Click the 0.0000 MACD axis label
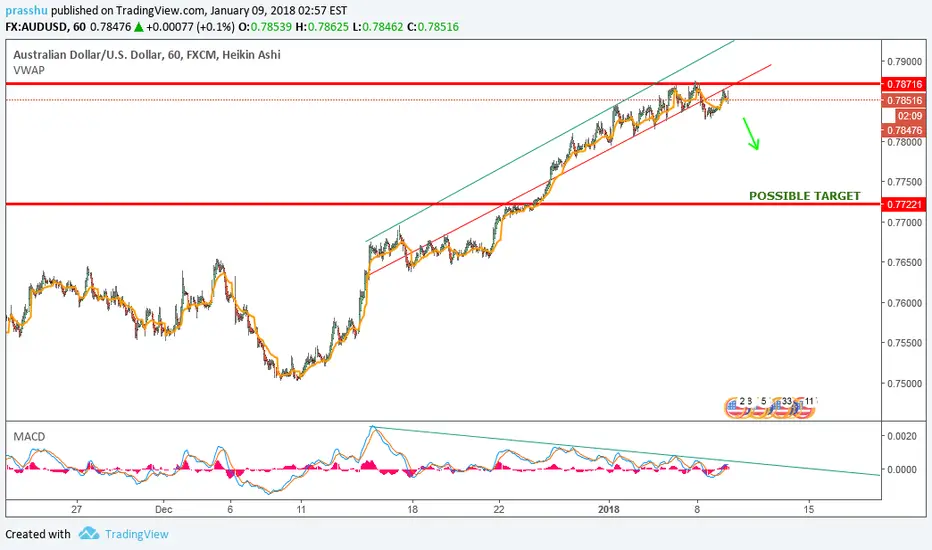932x550 pixels. pyautogui.click(x=902, y=469)
